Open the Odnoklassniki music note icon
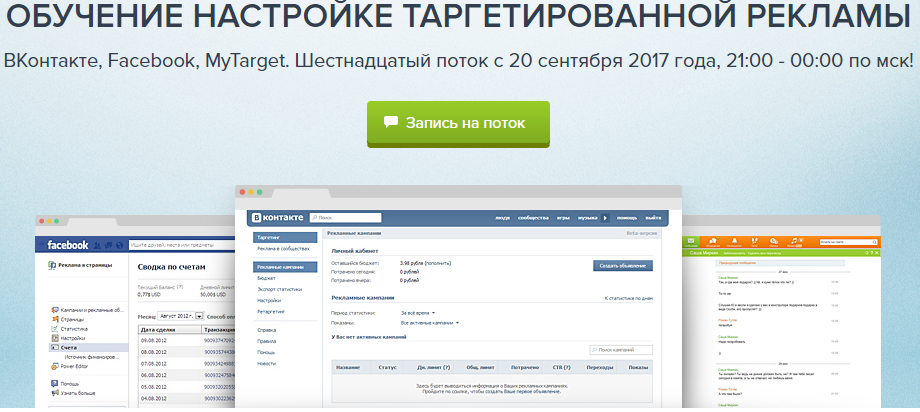 pos(795,242)
